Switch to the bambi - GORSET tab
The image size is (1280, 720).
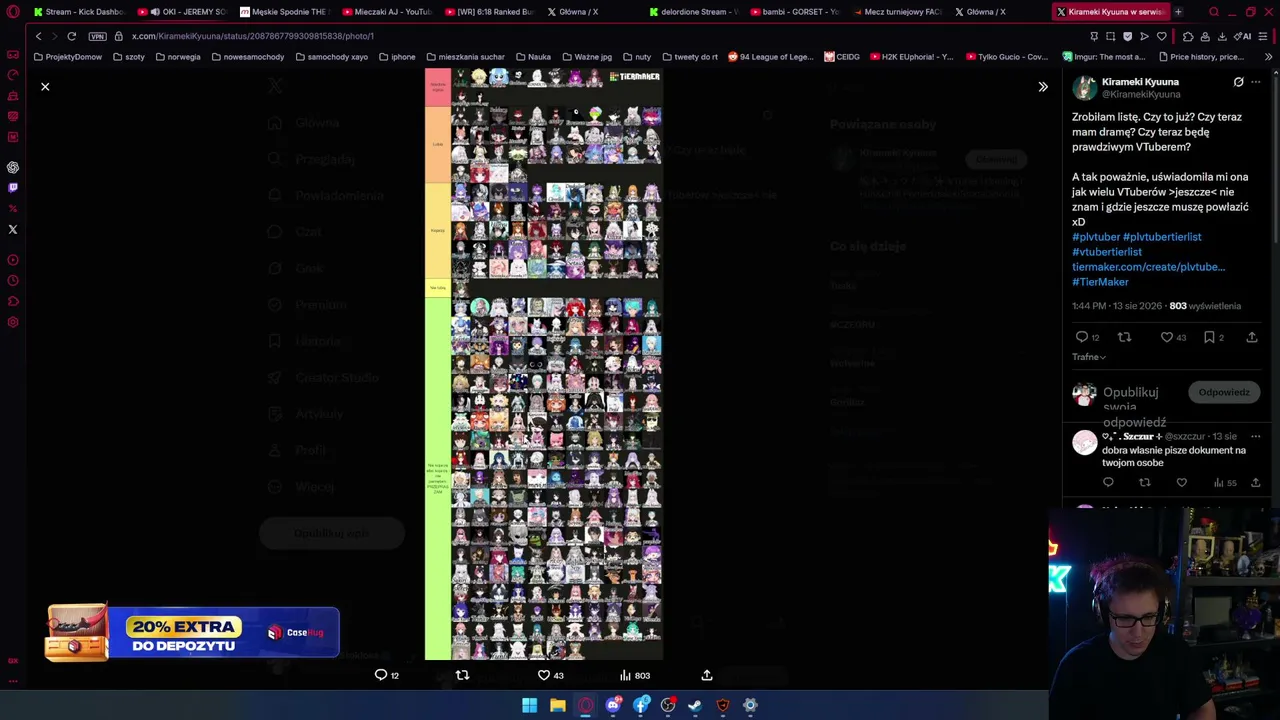click(797, 12)
